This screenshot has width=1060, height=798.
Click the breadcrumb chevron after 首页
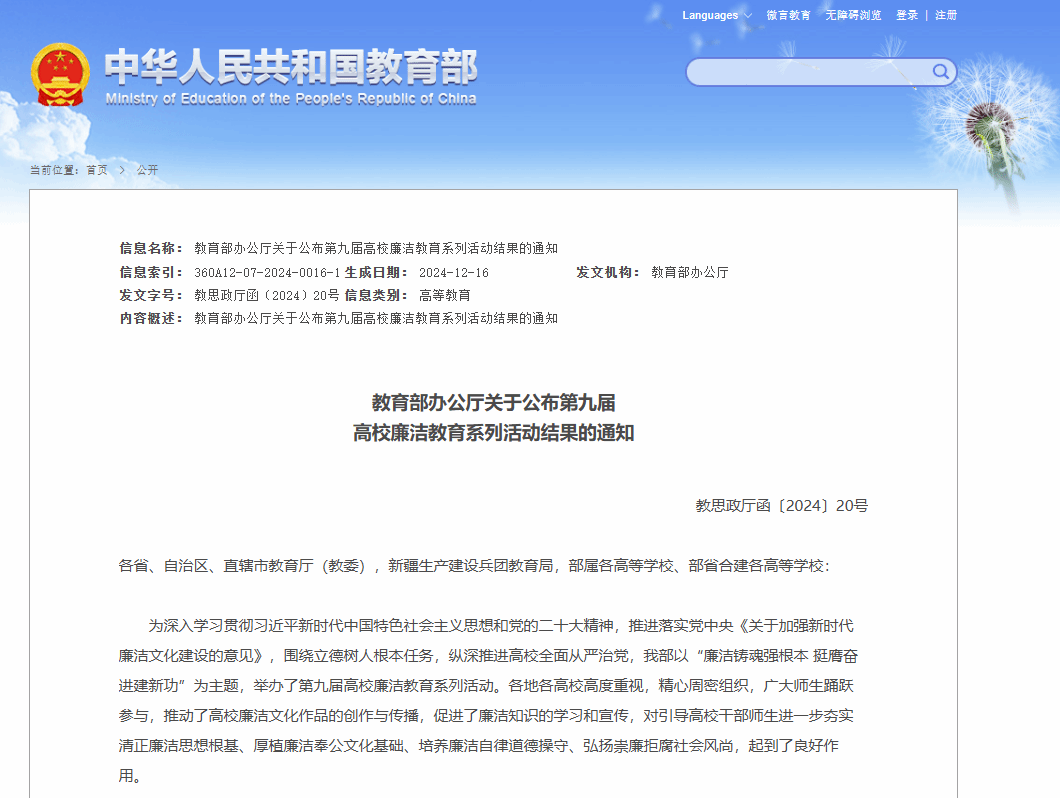[x=122, y=170]
